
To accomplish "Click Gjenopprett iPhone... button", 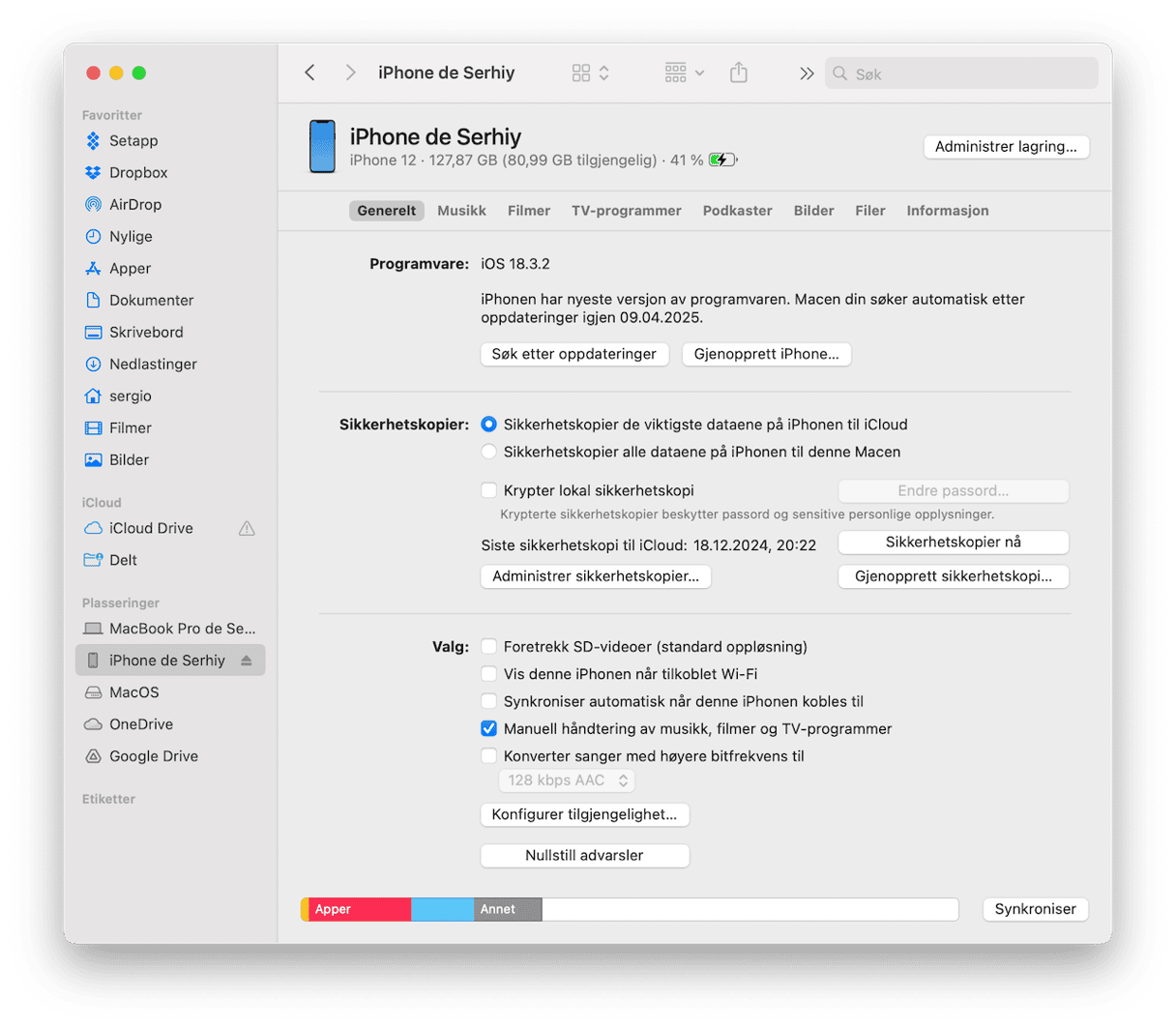I will point(767,354).
